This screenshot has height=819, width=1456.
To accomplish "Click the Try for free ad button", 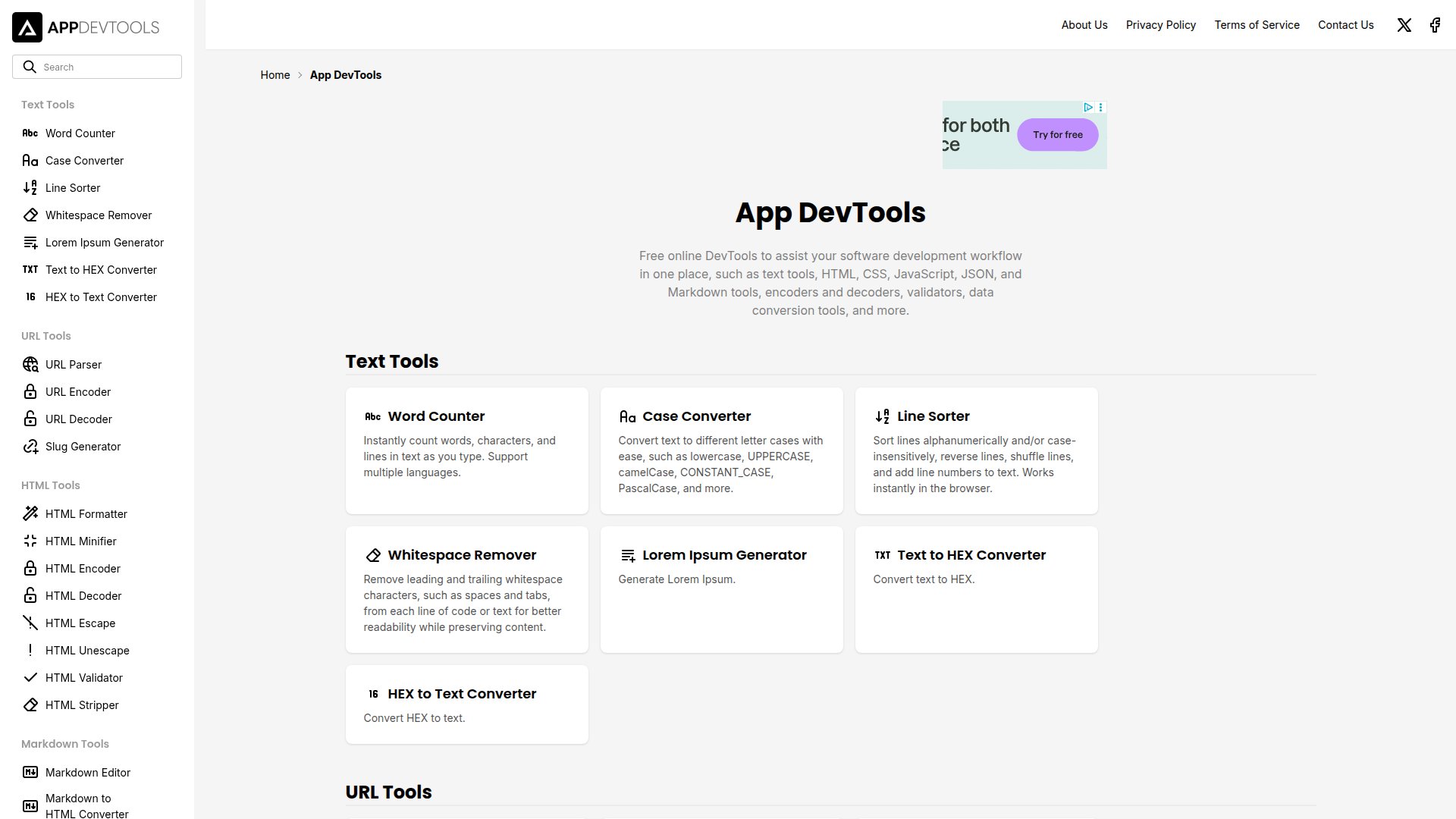I will tap(1058, 135).
